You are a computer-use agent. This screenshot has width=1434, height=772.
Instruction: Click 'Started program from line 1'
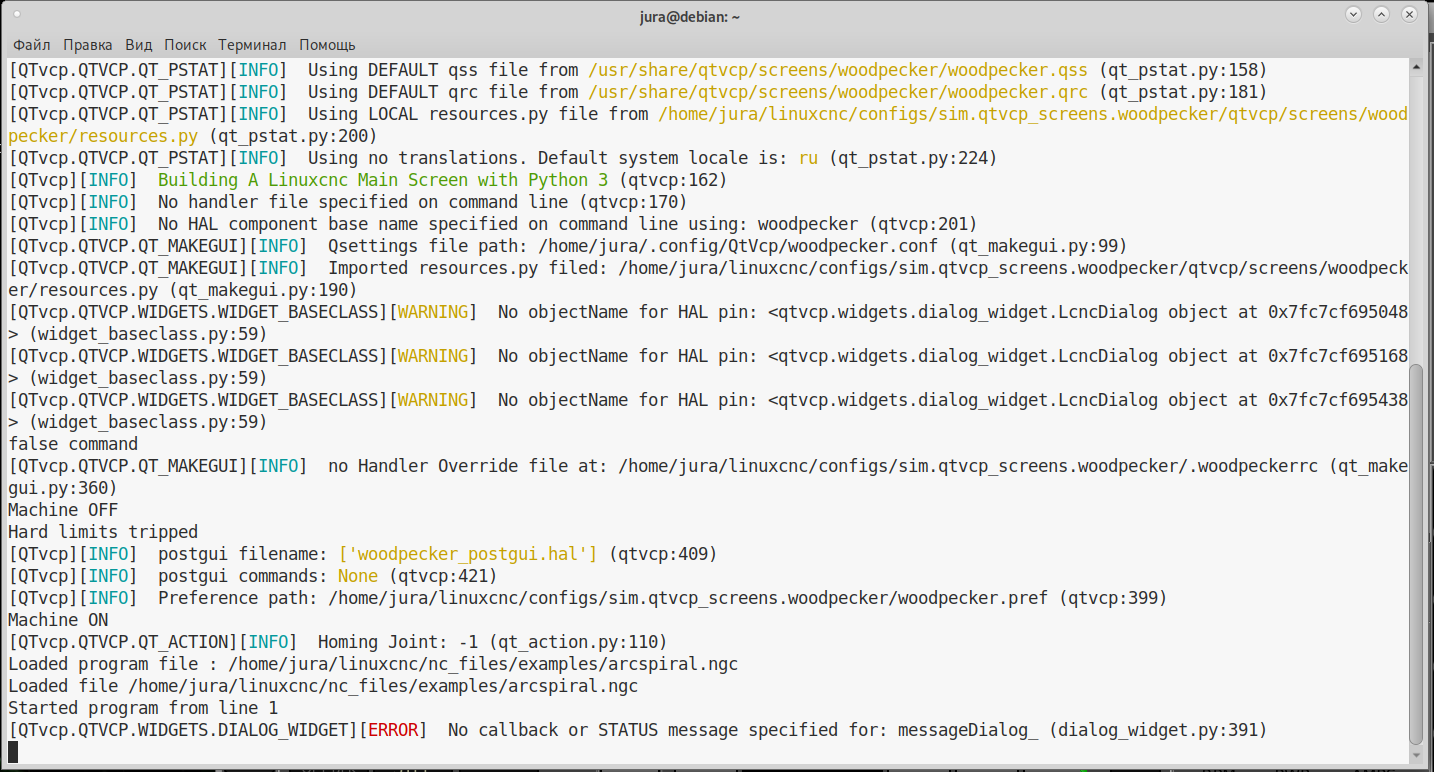click(x=143, y=708)
